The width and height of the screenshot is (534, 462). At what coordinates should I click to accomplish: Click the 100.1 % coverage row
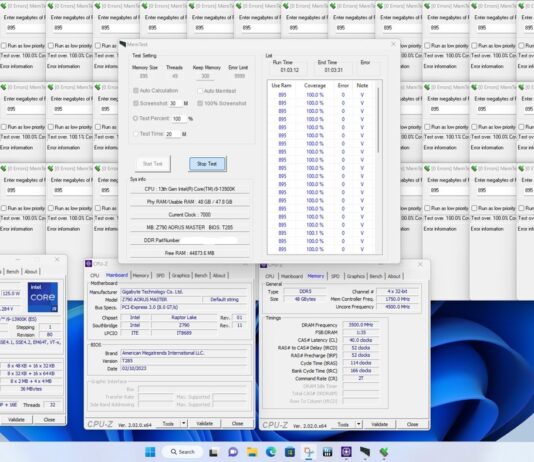click(315, 233)
